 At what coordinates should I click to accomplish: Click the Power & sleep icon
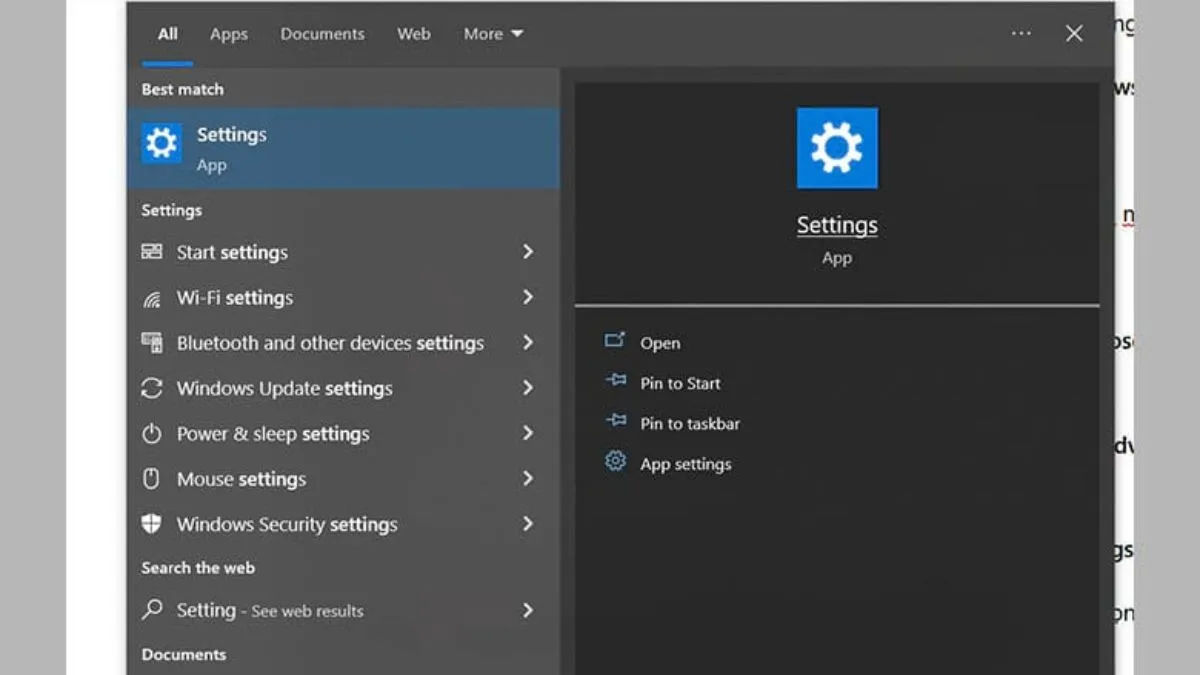(x=153, y=433)
